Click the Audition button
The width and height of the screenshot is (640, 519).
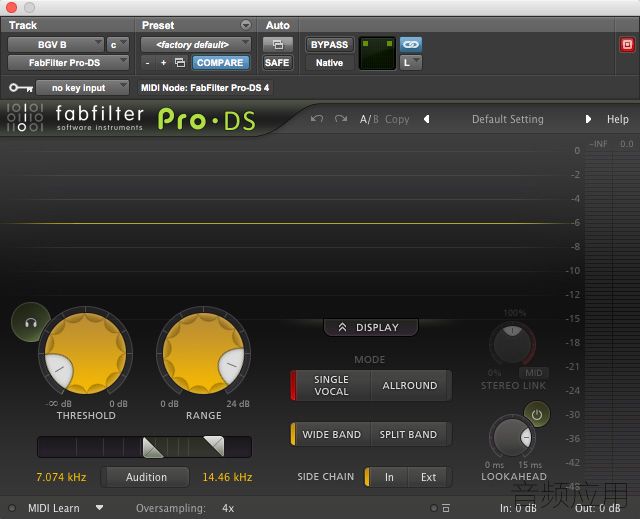pyautogui.click(x=146, y=477)
